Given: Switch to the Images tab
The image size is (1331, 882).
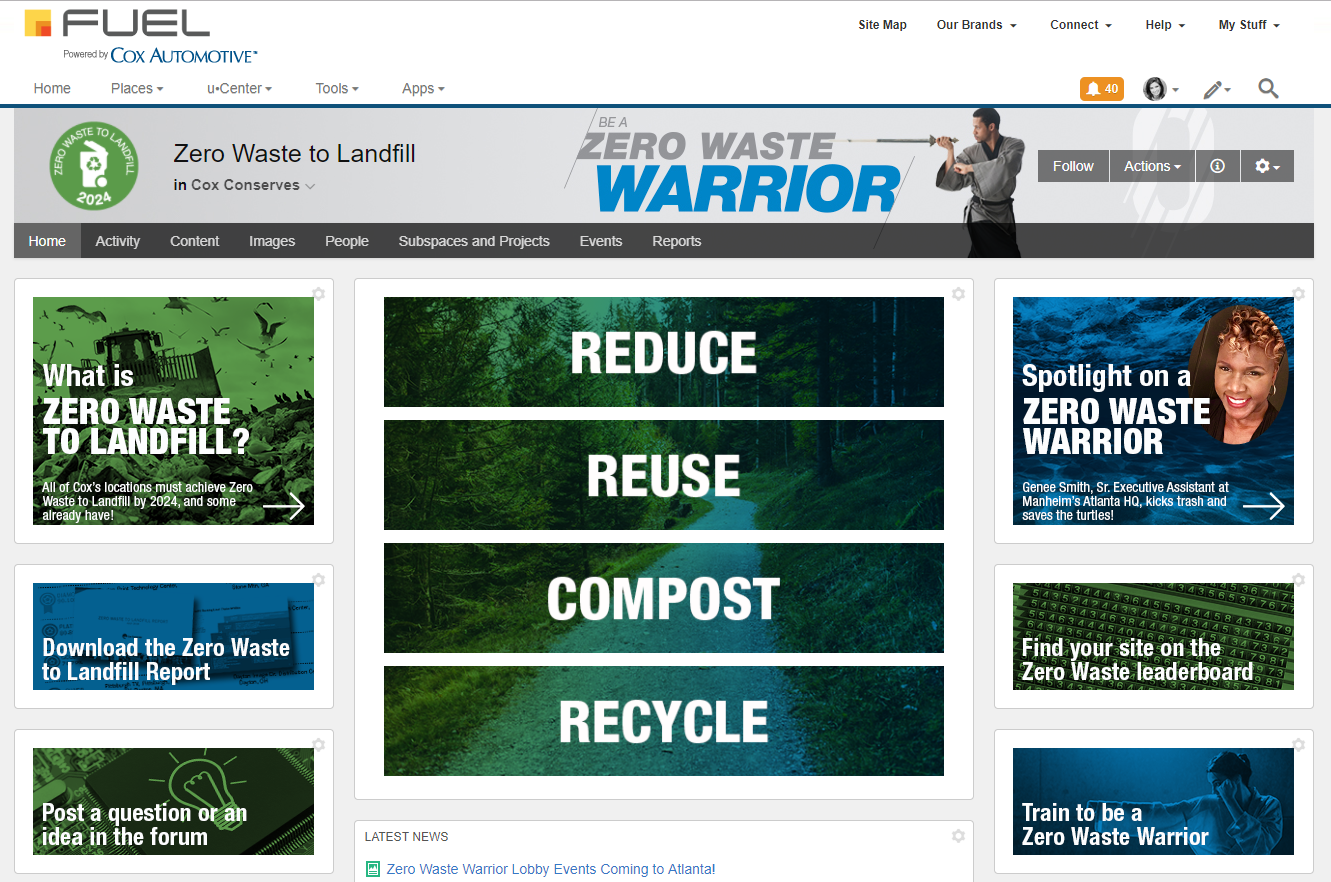Looking at the screenshot, I should (x=272, y=241).
